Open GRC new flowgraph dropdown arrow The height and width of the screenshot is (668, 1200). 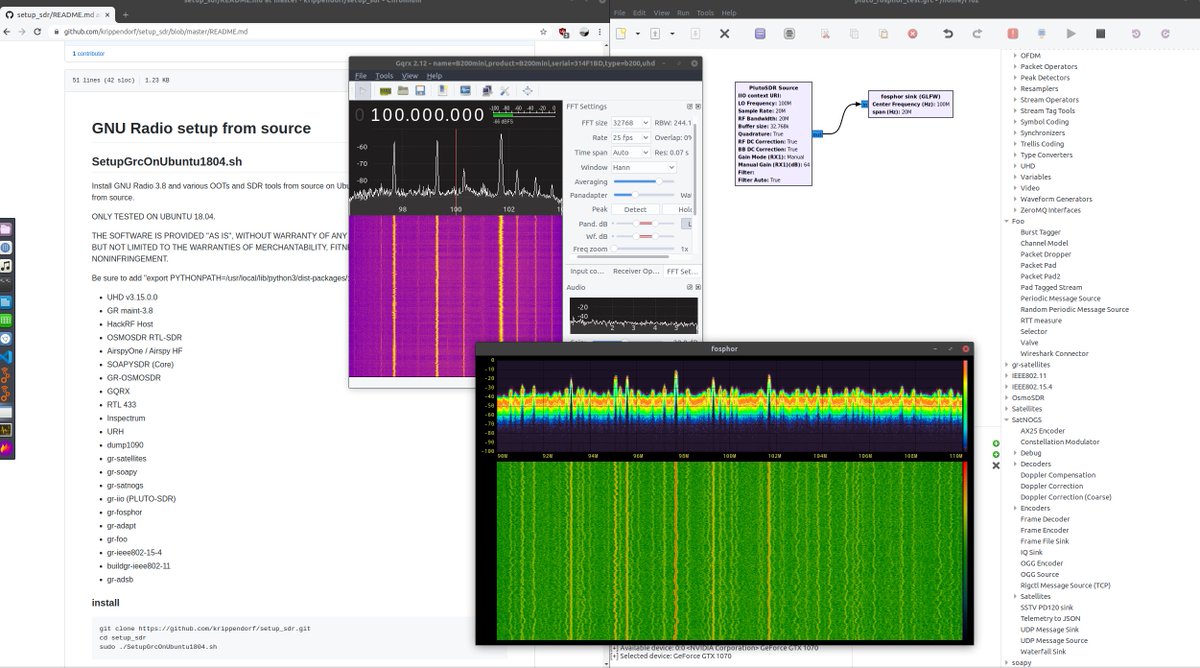(x=637, y=33)
